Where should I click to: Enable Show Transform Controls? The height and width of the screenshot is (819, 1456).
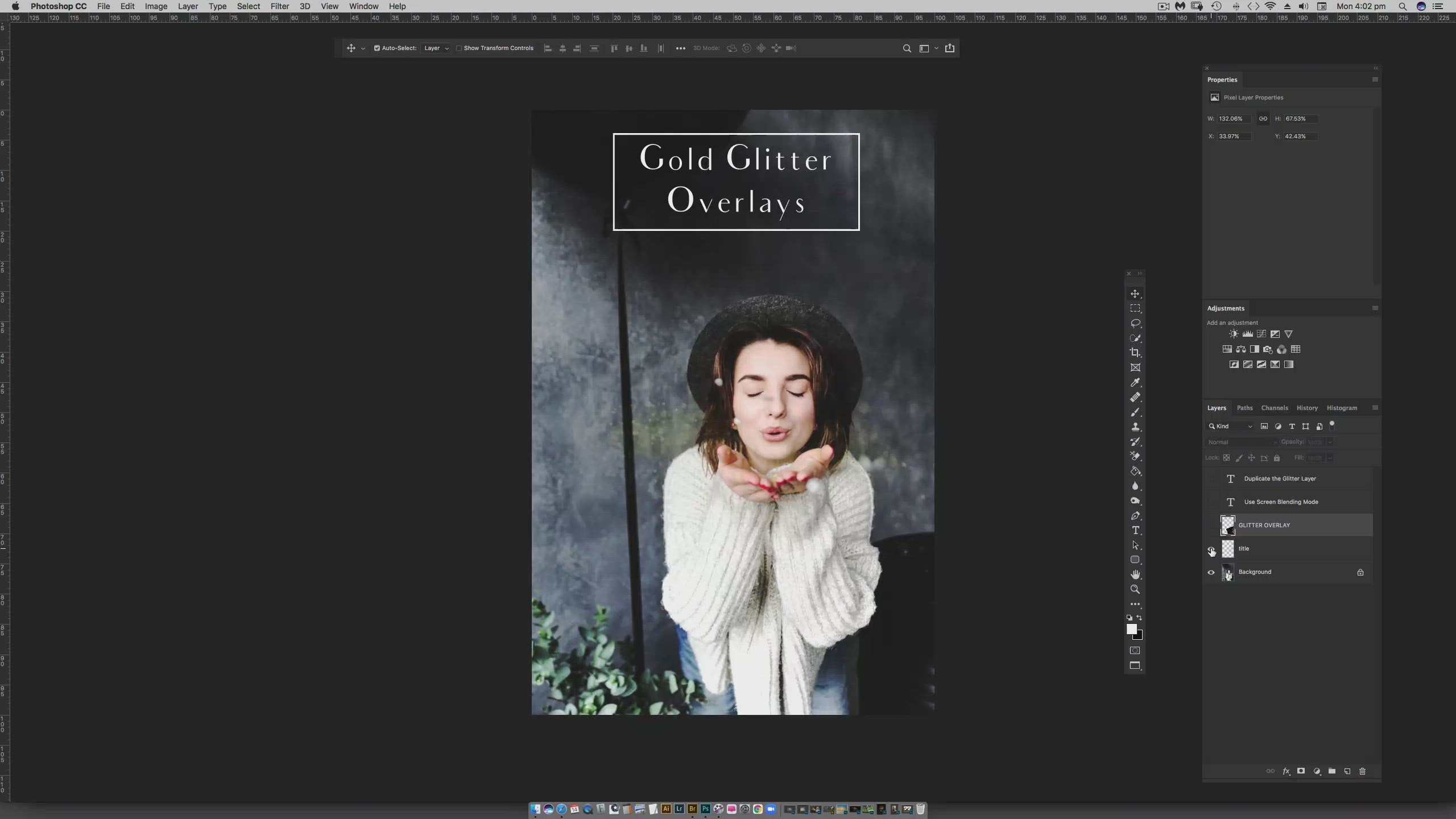(459, 48)
